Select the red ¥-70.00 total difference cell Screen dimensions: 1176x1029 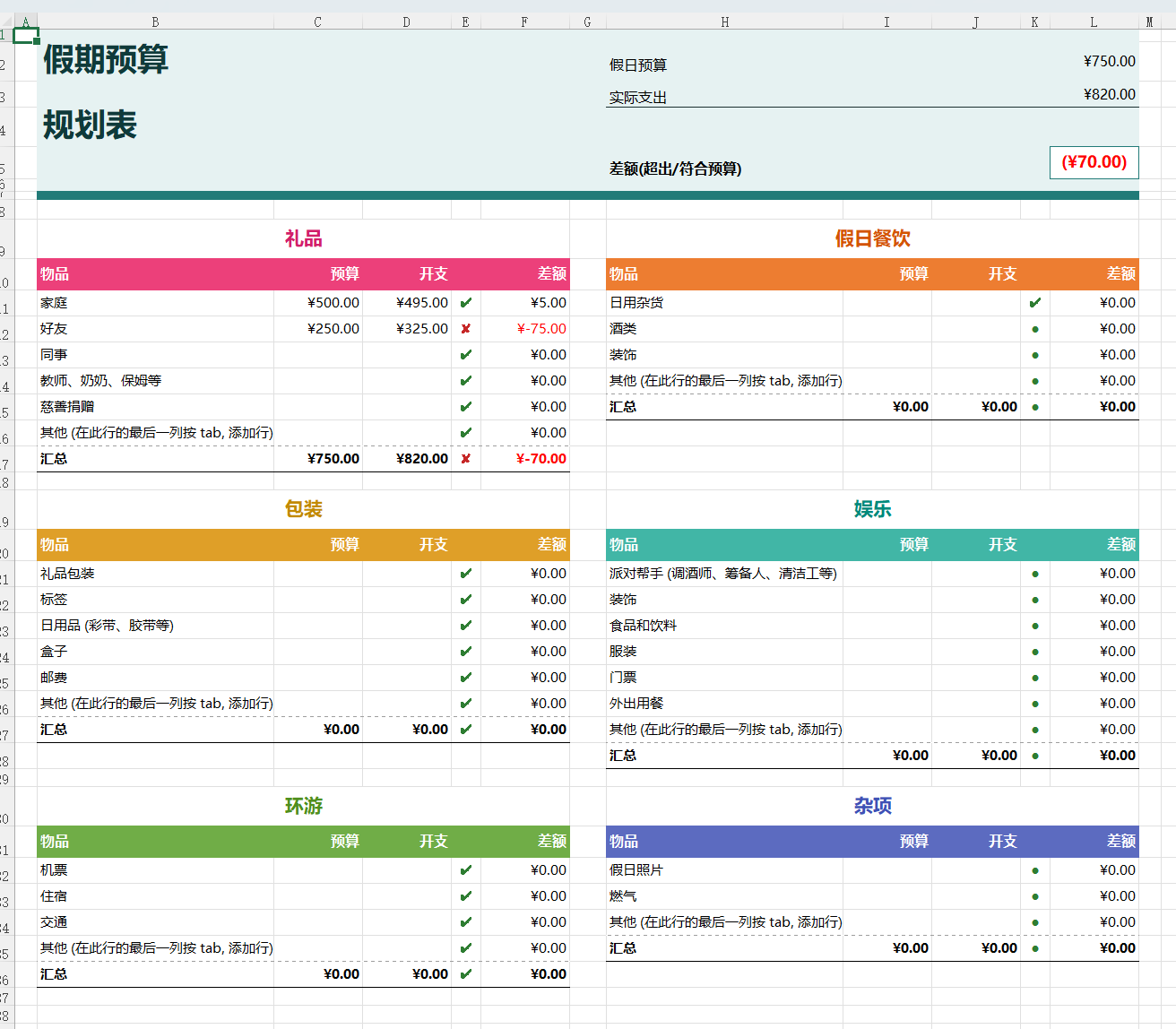pyautogui.click(x=525, y=459)
